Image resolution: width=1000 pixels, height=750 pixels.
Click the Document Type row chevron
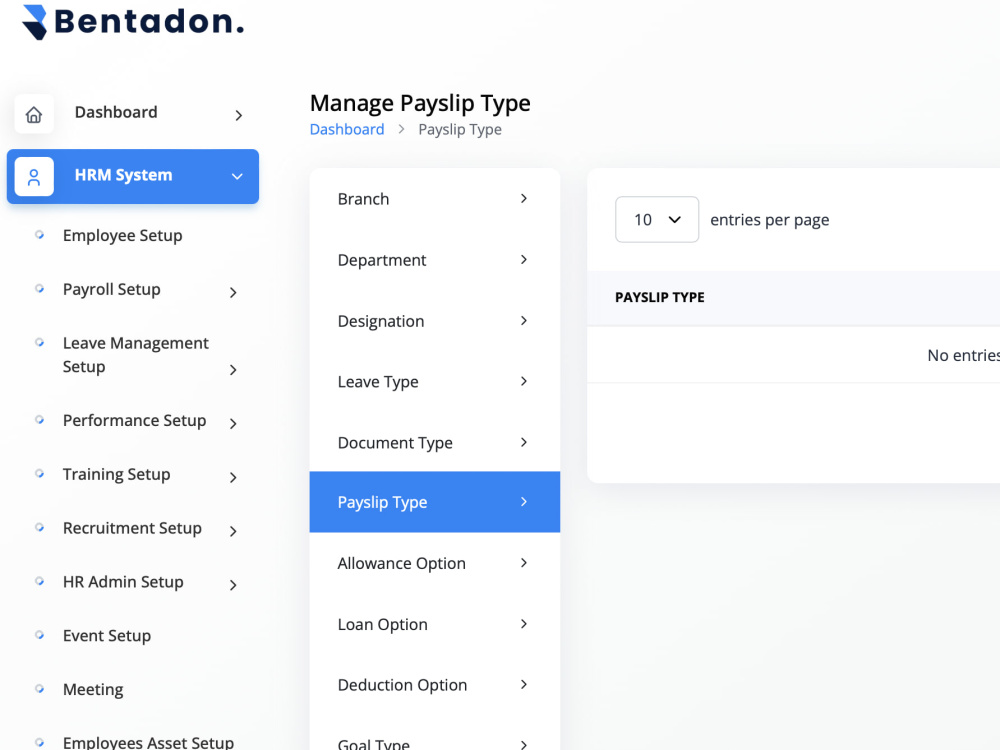pyautogui.click(x=524, y=442)
